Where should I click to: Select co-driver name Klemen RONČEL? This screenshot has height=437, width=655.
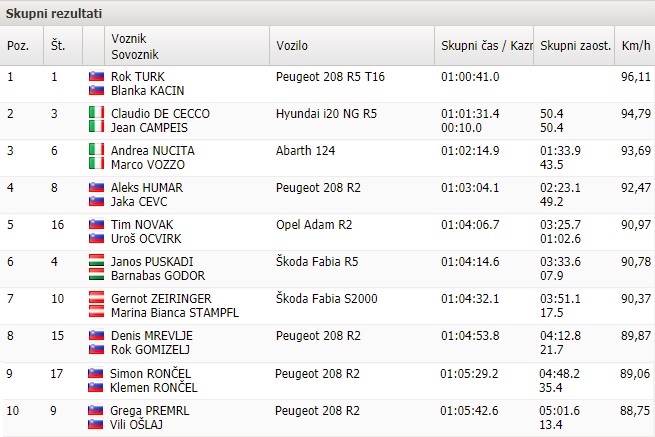click(153, 387)
